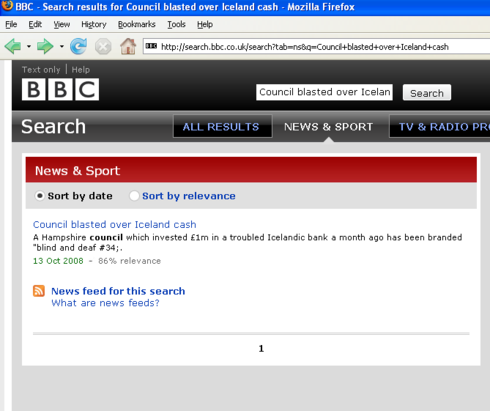
Task: Switch to the TV & RADIO tab
Action: [439, 126]
